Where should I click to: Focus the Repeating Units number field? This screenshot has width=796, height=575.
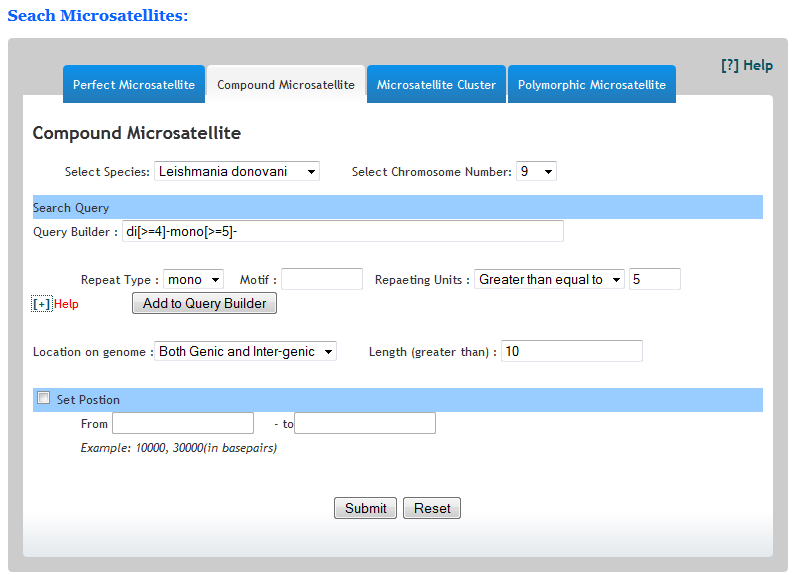655,280
